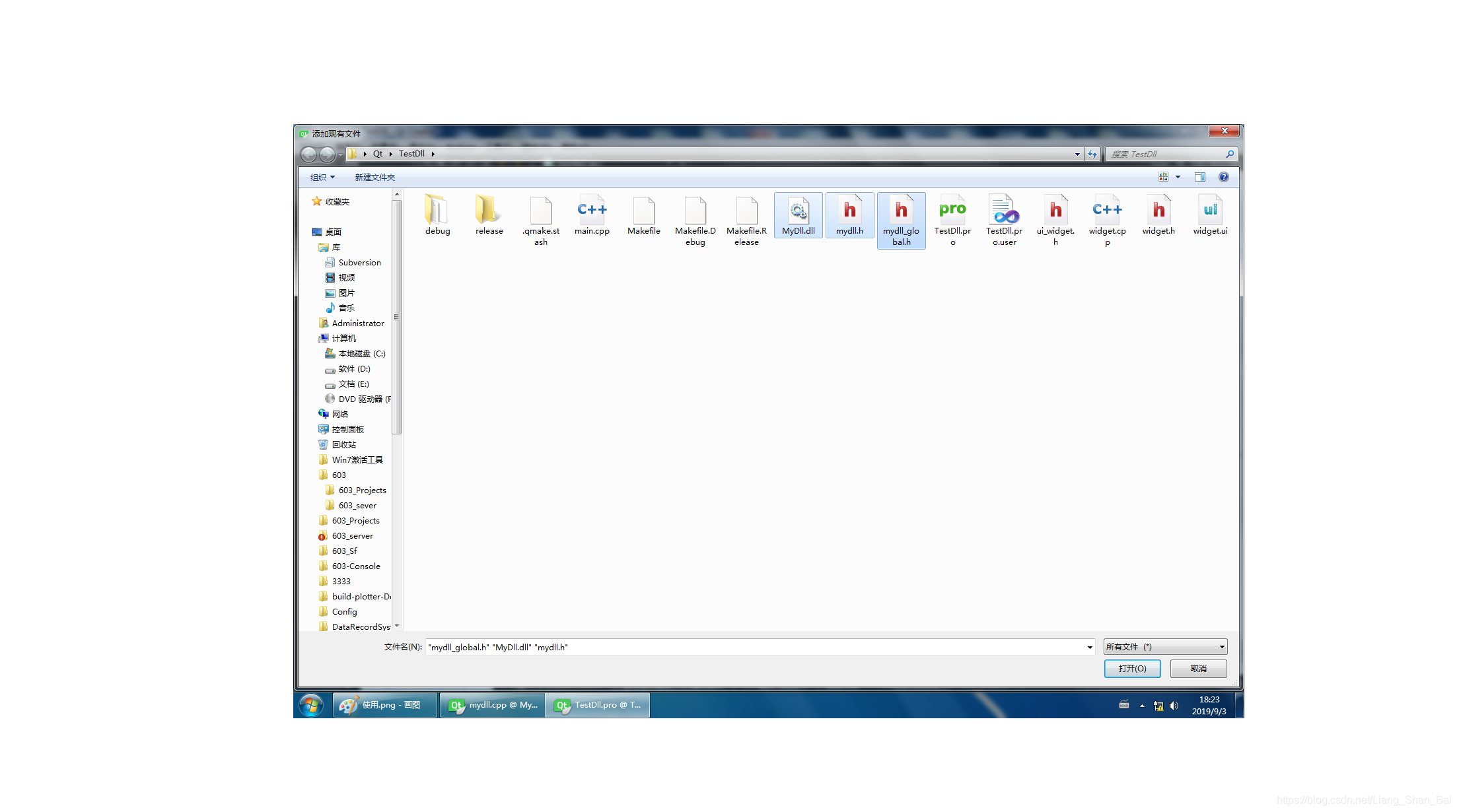Select the Makefile.Release file
Image resolution: width=1457 pixels, height=812 pixels.
[x=746, y=220]
